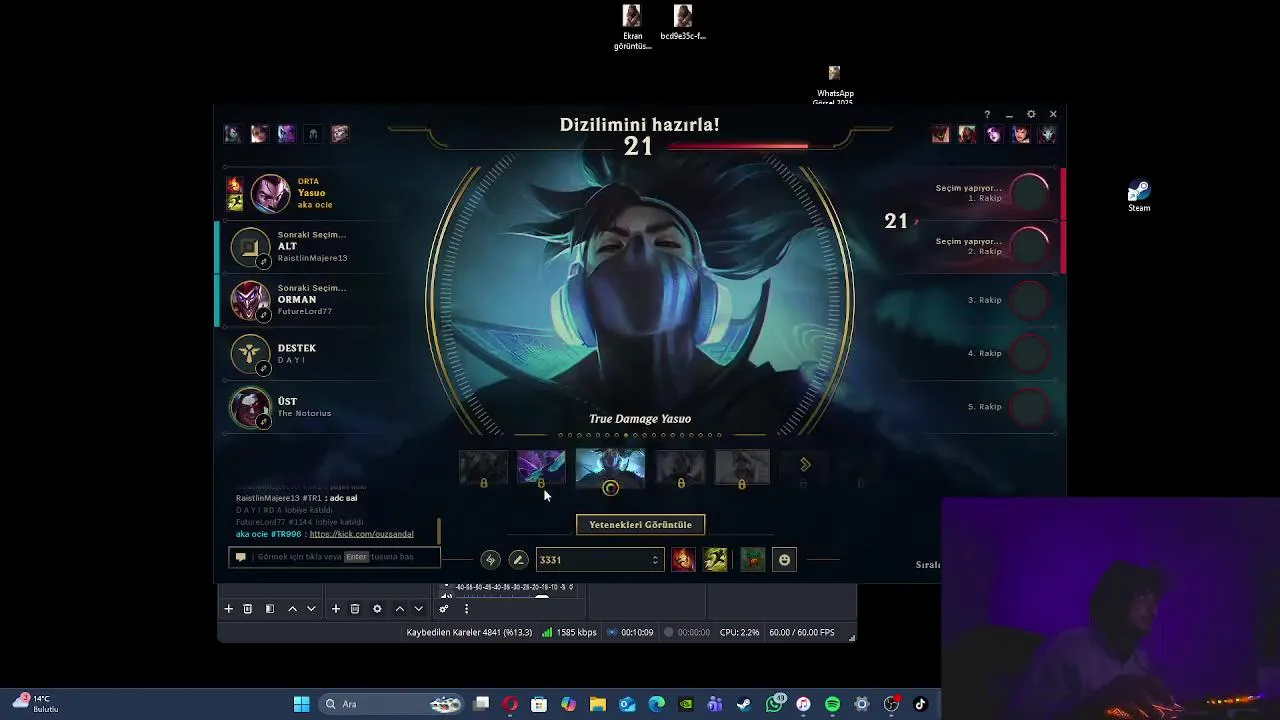Remove scene with OBS trash icon

247,608
